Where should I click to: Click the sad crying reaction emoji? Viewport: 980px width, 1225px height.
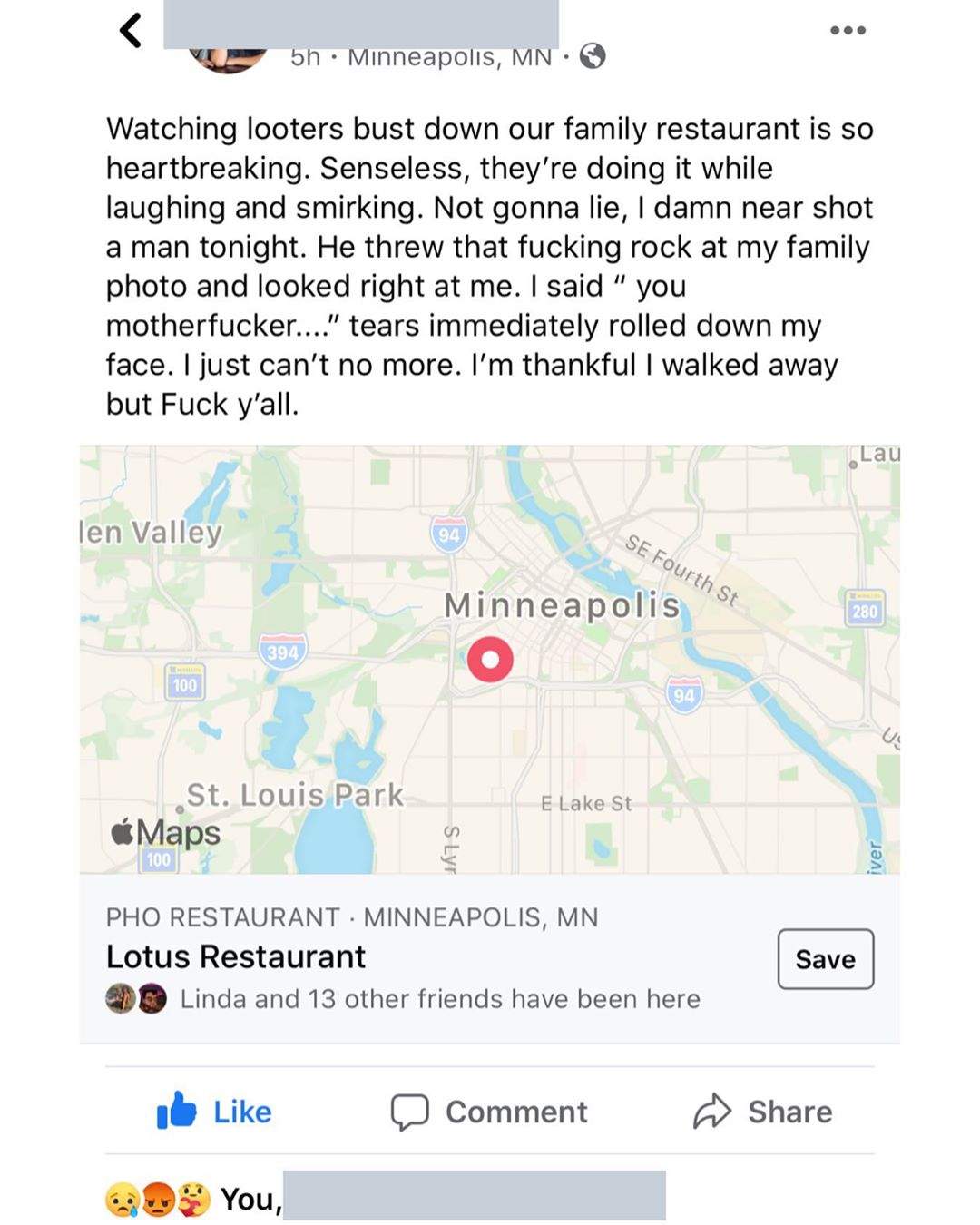point(122,1200)
